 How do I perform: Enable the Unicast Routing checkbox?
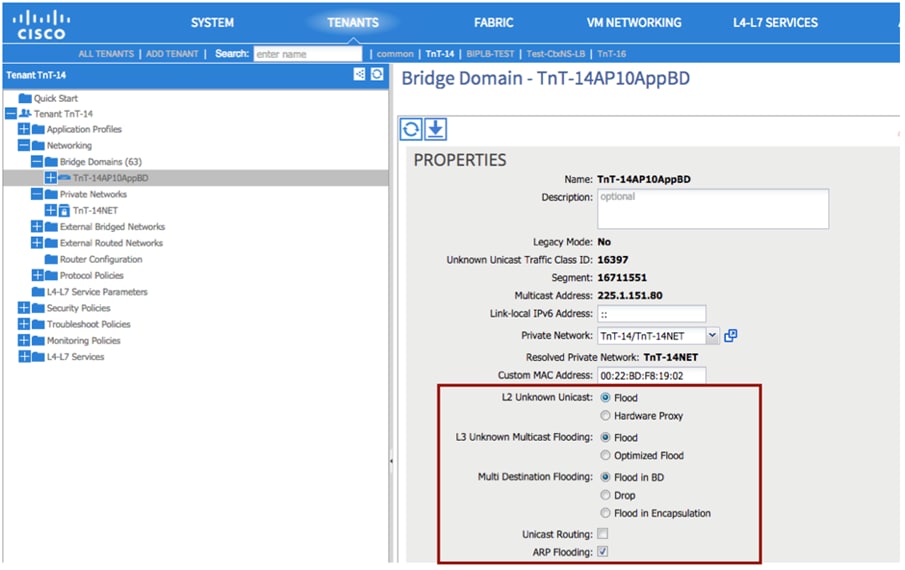(x=603, y=534)
